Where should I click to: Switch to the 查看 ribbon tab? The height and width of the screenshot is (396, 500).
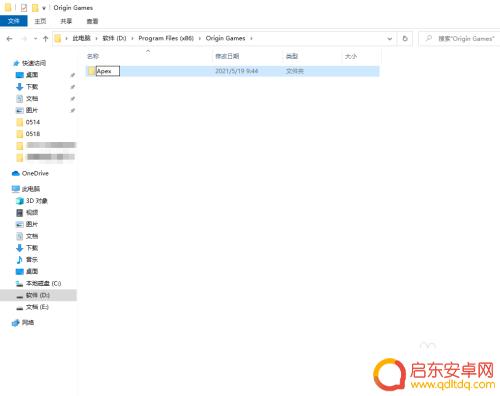coord(92,21)
